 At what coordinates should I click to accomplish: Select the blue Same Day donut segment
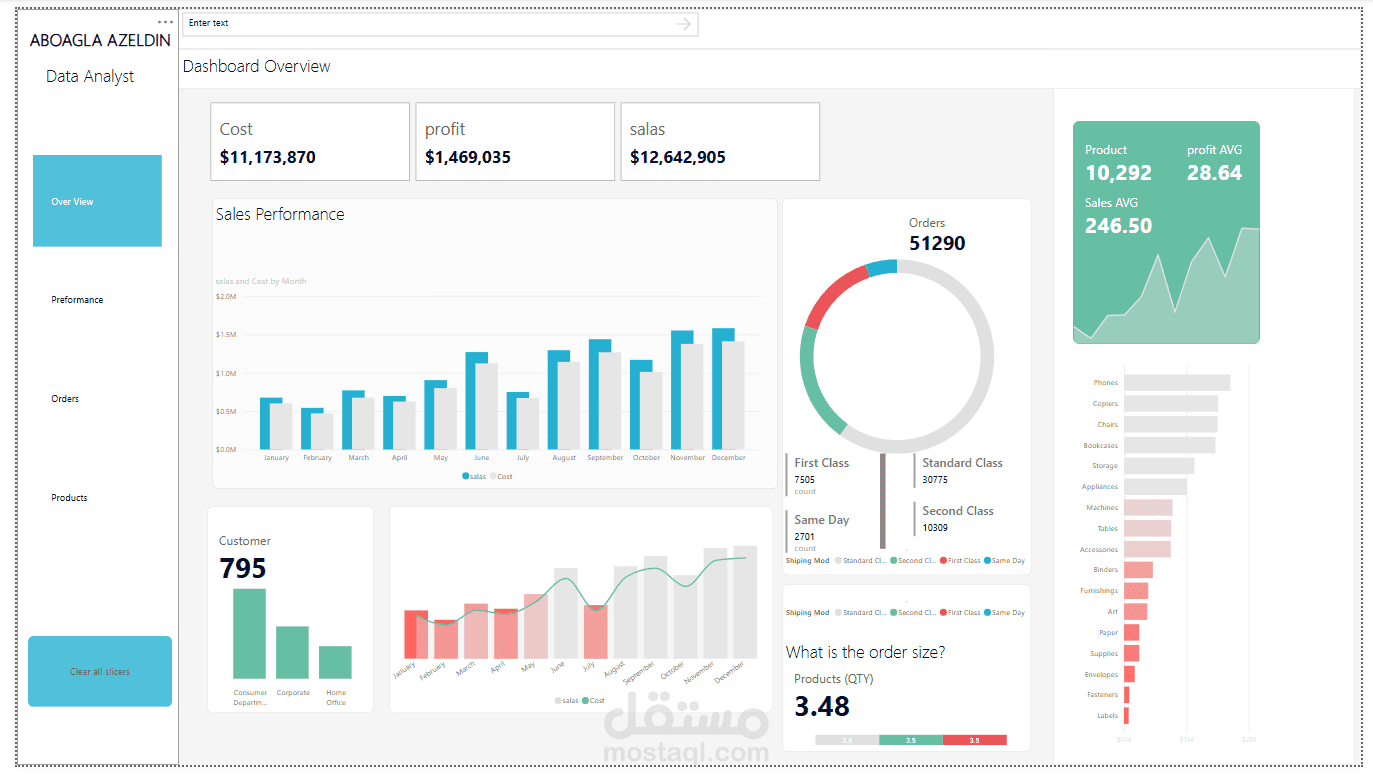click(881, 267)
